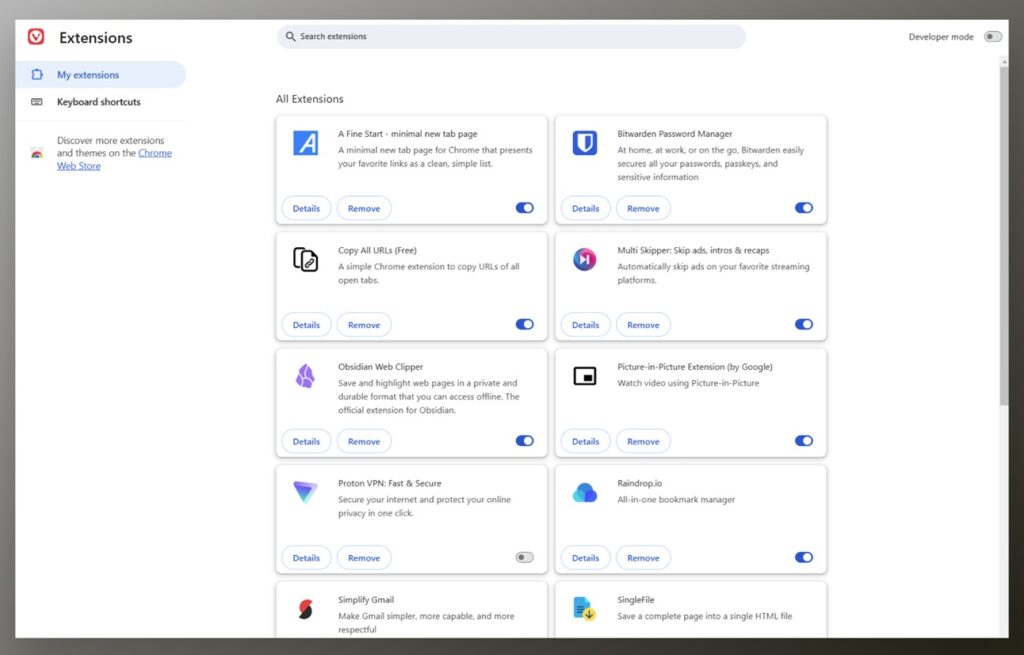Click the search magnifier icon
This screenshot has height=655, width=1024.
click(x=291, y=37)
